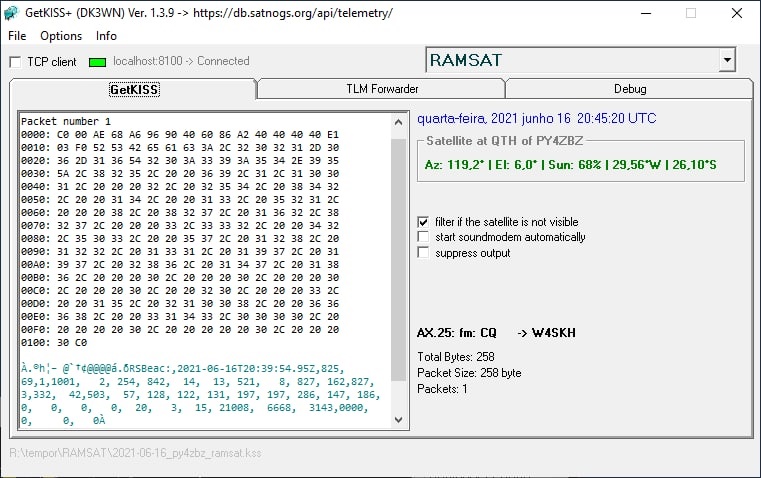This screenshot has width=761, height=478.
Task: Click the GetKISS+ application icon in title bar
Action: click(11, 13)
